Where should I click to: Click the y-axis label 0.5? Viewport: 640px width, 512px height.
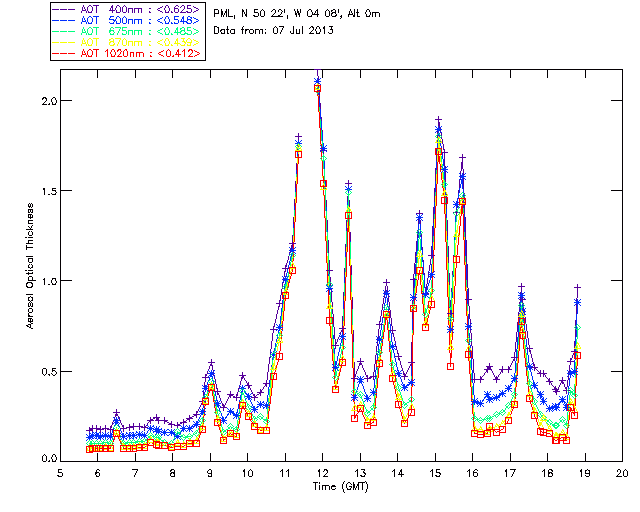49,372
